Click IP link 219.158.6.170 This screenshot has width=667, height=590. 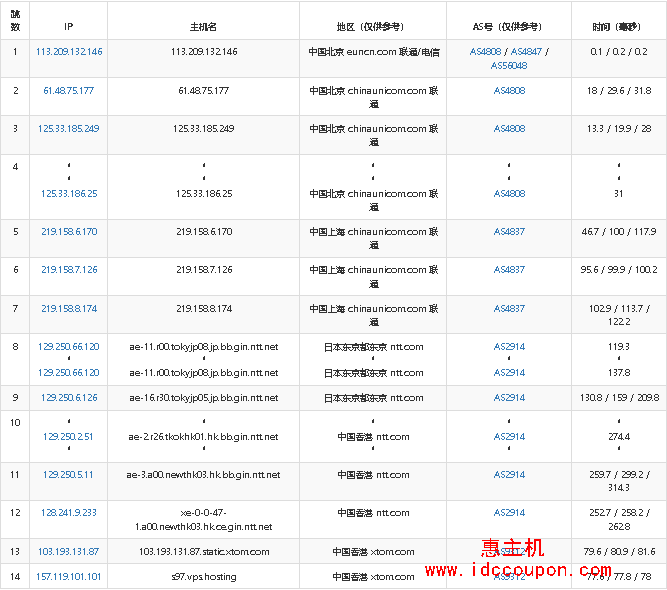tap(69, 231)
